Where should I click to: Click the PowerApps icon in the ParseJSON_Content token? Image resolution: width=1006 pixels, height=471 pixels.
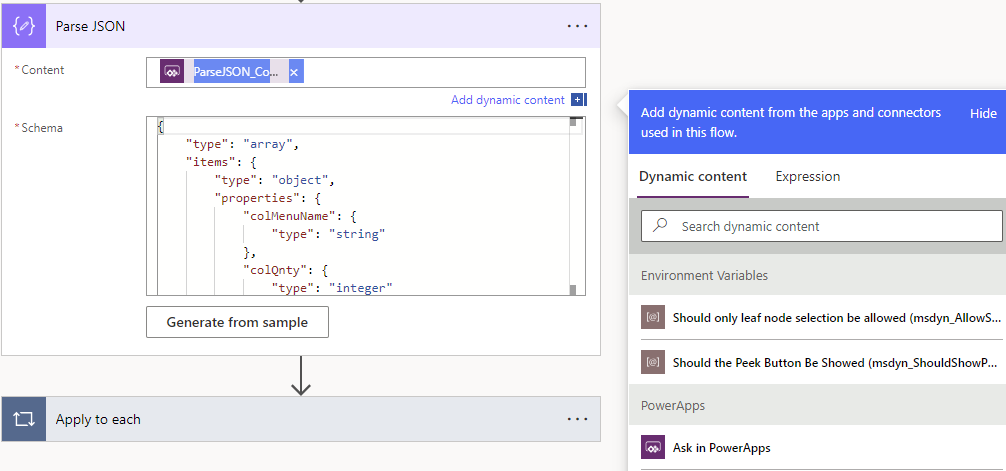[172, 72]
